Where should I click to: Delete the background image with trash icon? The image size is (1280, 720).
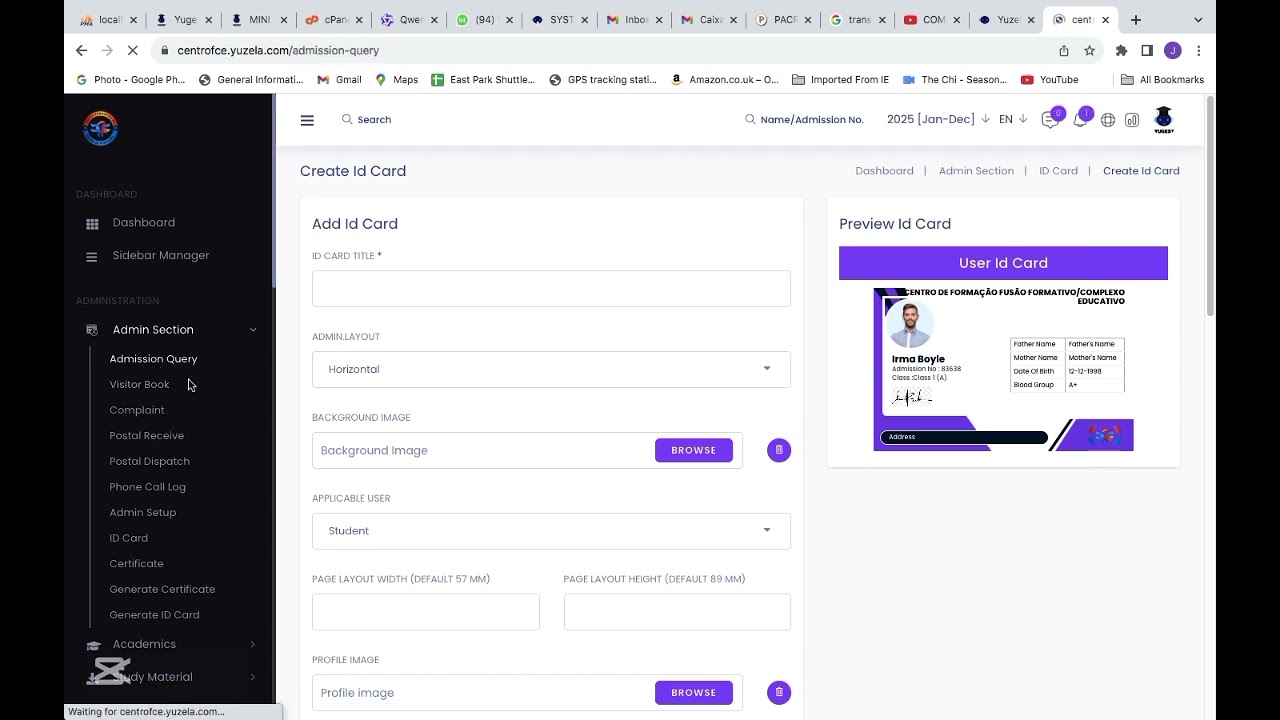(x=779, y=450)
